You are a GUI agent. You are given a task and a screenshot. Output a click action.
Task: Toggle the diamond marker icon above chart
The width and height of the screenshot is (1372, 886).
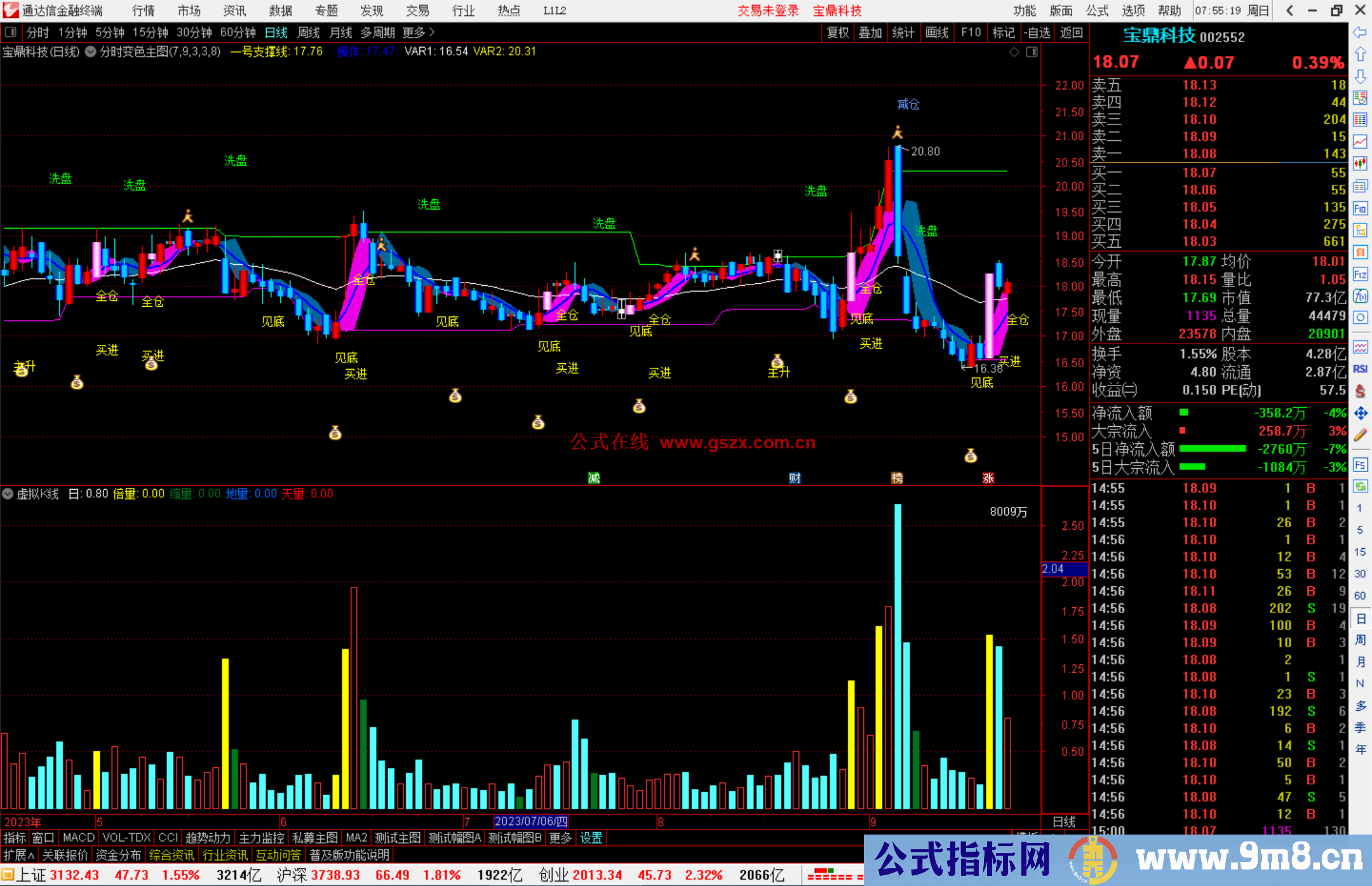pyautogui.click(x=1014, y=52)
